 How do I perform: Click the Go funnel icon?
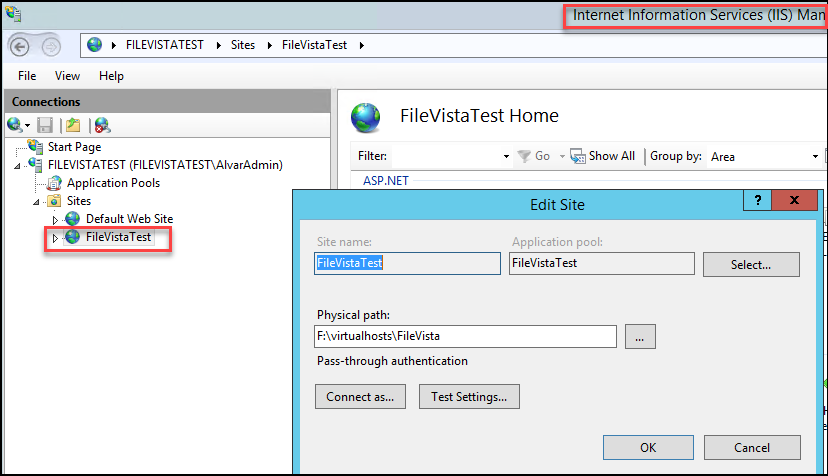(524, 156)
